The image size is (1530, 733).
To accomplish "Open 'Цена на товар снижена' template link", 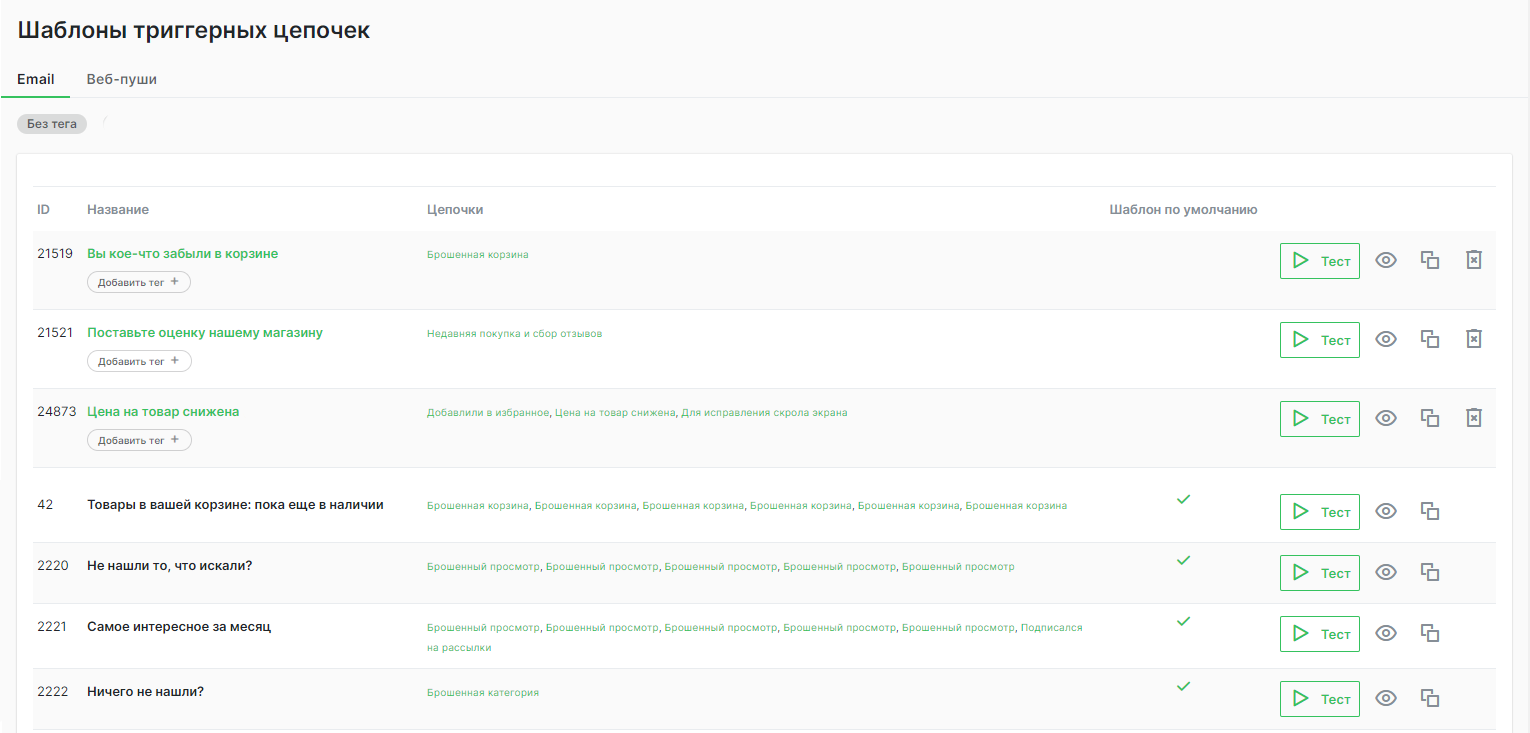I will [163, 411].
